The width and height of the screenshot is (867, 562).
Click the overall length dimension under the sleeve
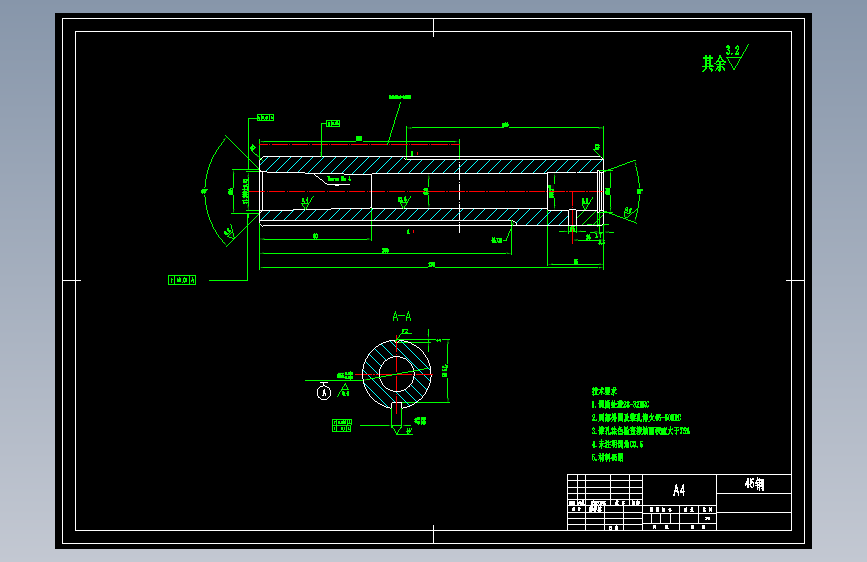point(431,265)
